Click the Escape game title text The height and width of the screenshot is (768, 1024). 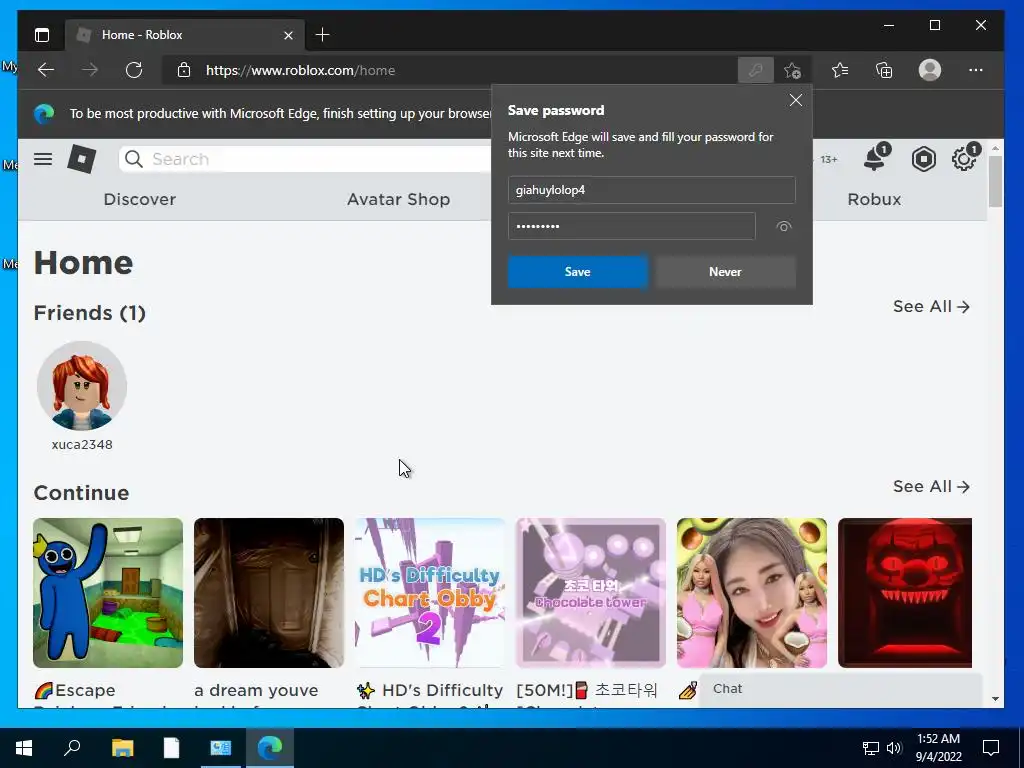click(75, 690)
